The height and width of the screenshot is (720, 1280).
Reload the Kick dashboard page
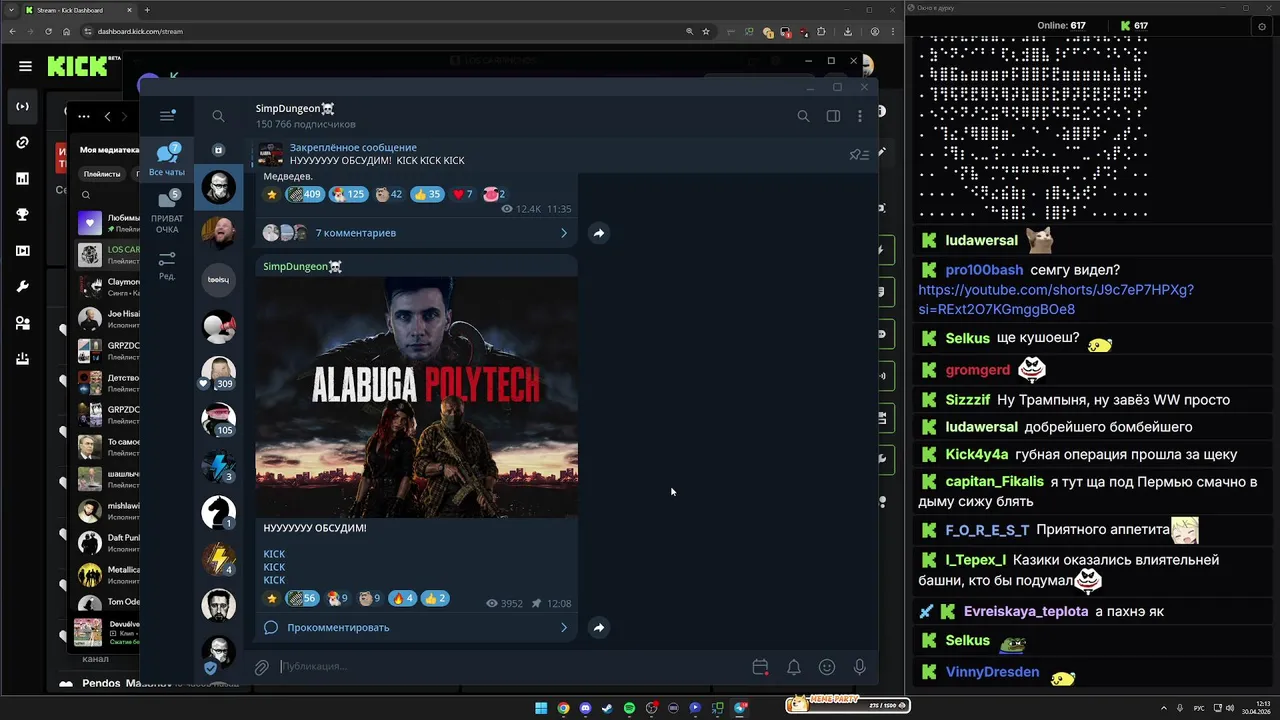[49, 31]
